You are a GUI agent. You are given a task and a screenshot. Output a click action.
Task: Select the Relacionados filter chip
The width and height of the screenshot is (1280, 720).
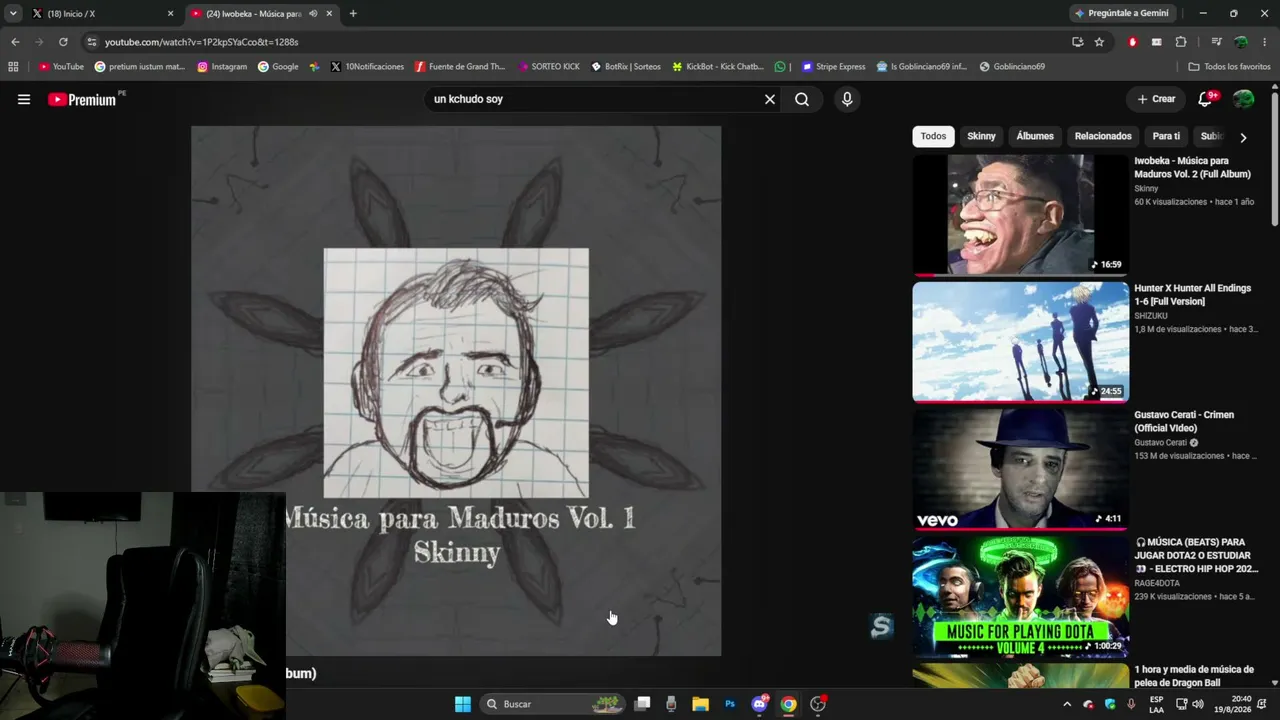coord(1103,136)
